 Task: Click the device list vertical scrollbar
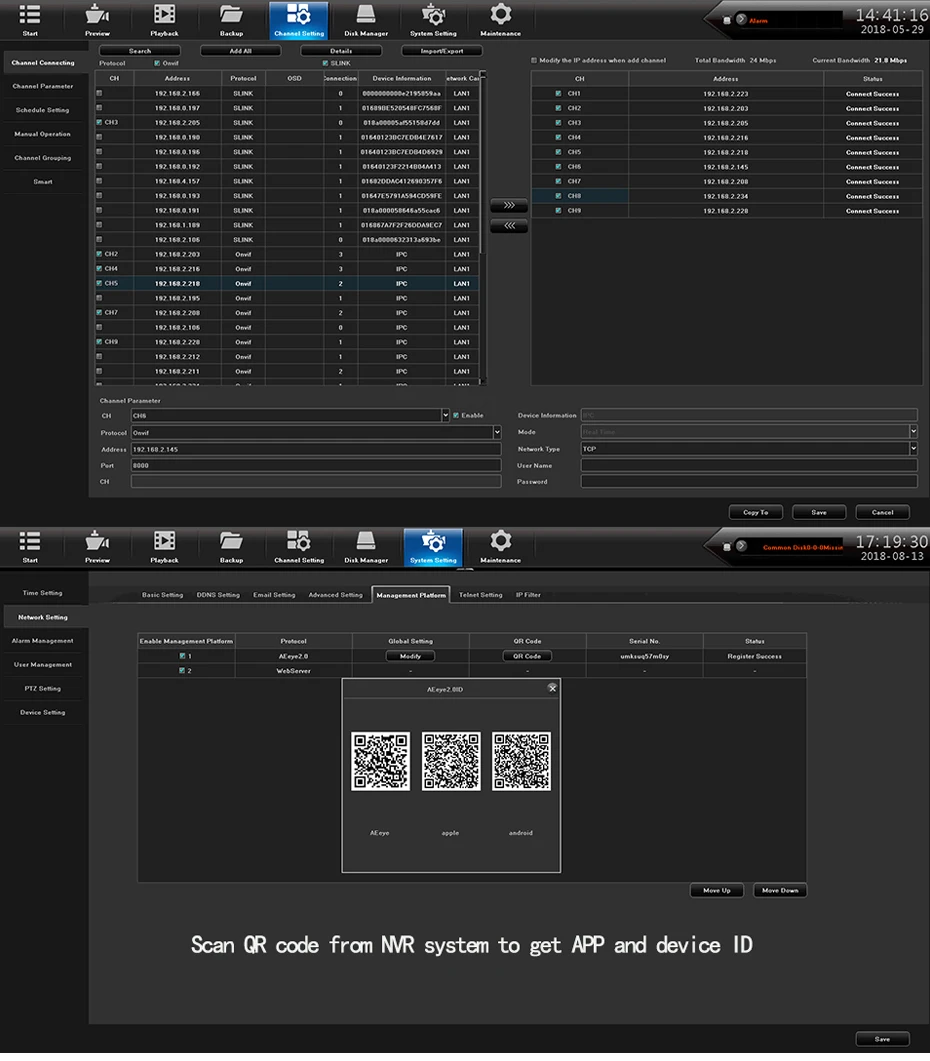pyautogui.click(x=482, y=162)
